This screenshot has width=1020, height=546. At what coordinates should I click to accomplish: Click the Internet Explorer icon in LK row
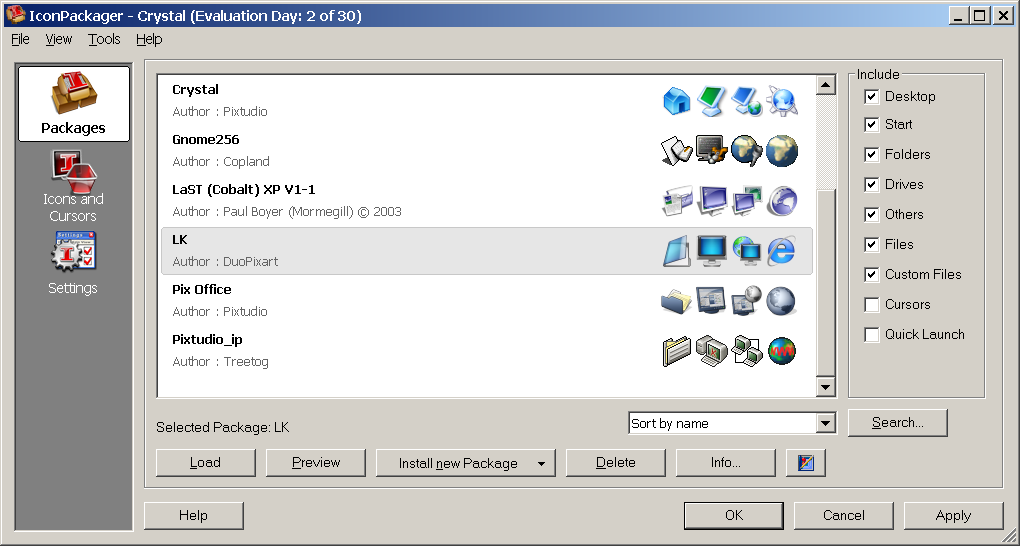781,251
